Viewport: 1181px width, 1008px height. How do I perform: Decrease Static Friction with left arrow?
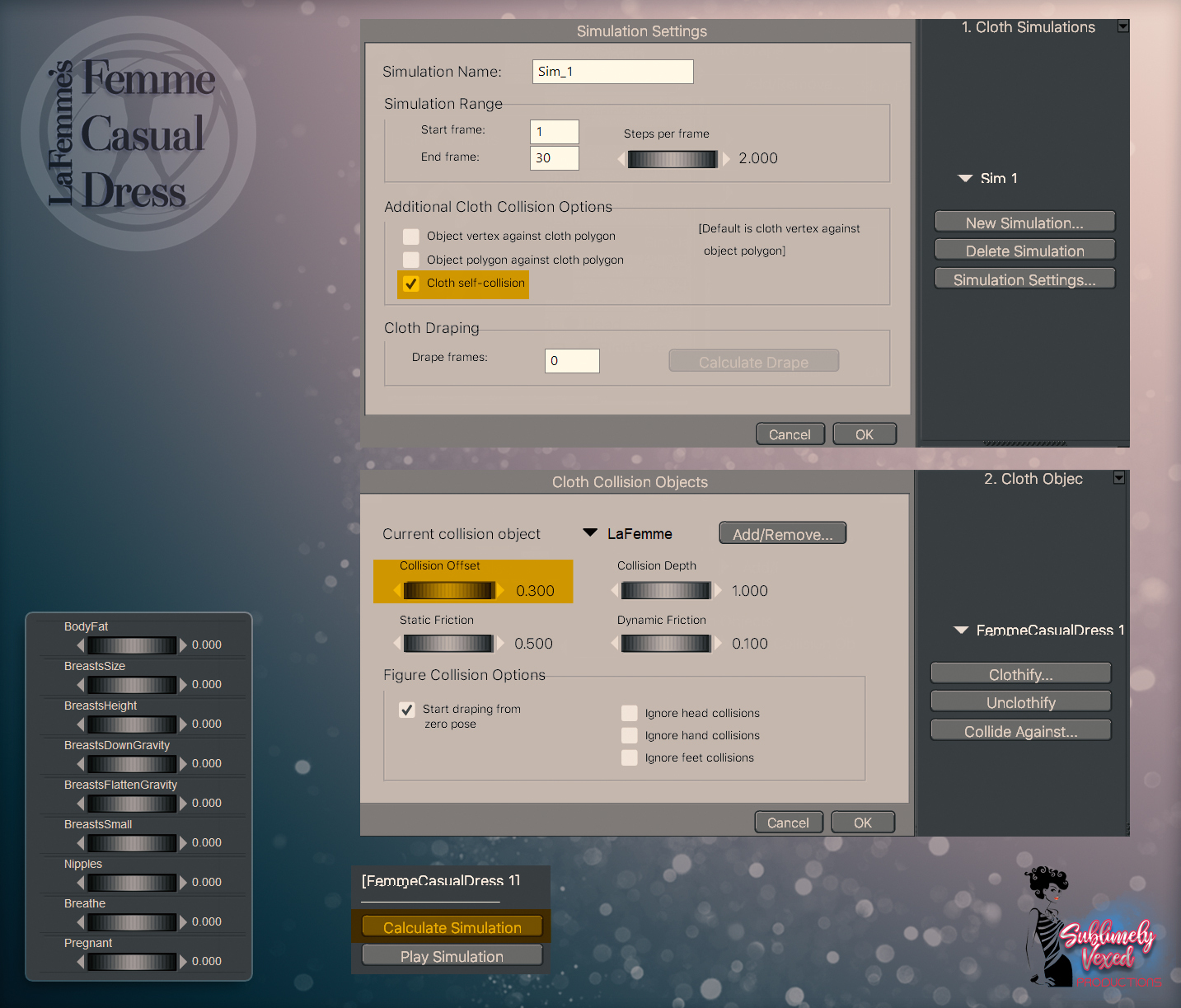point(397,643)
